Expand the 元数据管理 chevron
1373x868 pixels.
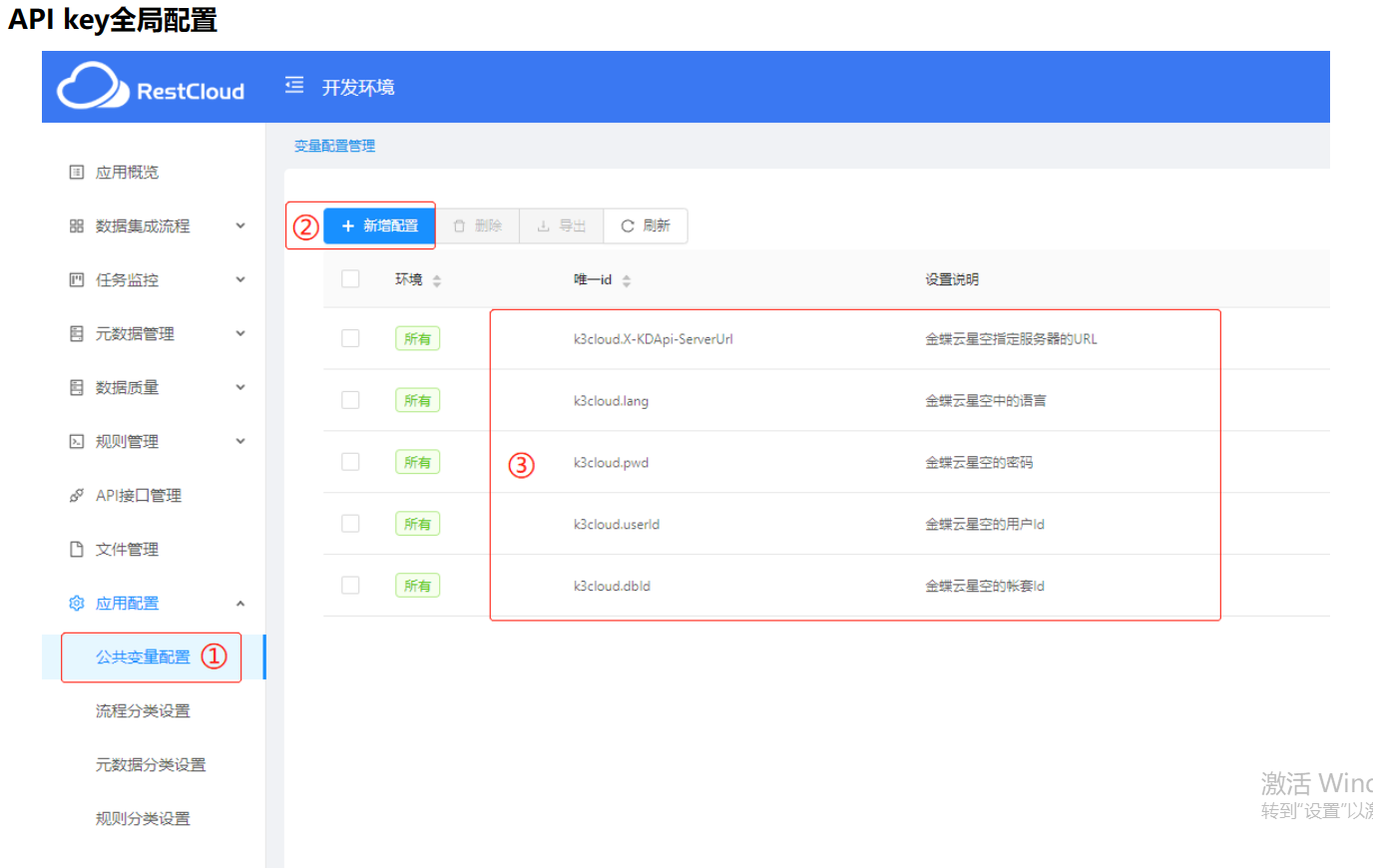pyautogui.click(x=240, y=333)
